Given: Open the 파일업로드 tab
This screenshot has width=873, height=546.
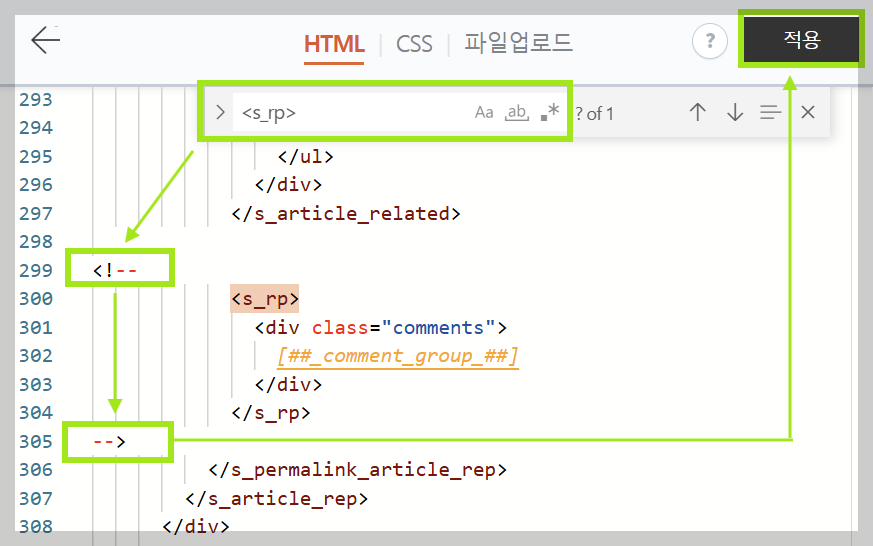Looking at the screenshot, I should (x=518, y=43).
